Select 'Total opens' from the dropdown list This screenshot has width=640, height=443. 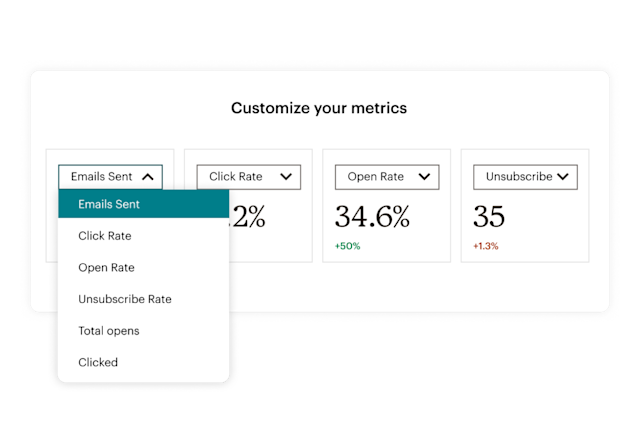pyautogui.click(x=109, y=331)
